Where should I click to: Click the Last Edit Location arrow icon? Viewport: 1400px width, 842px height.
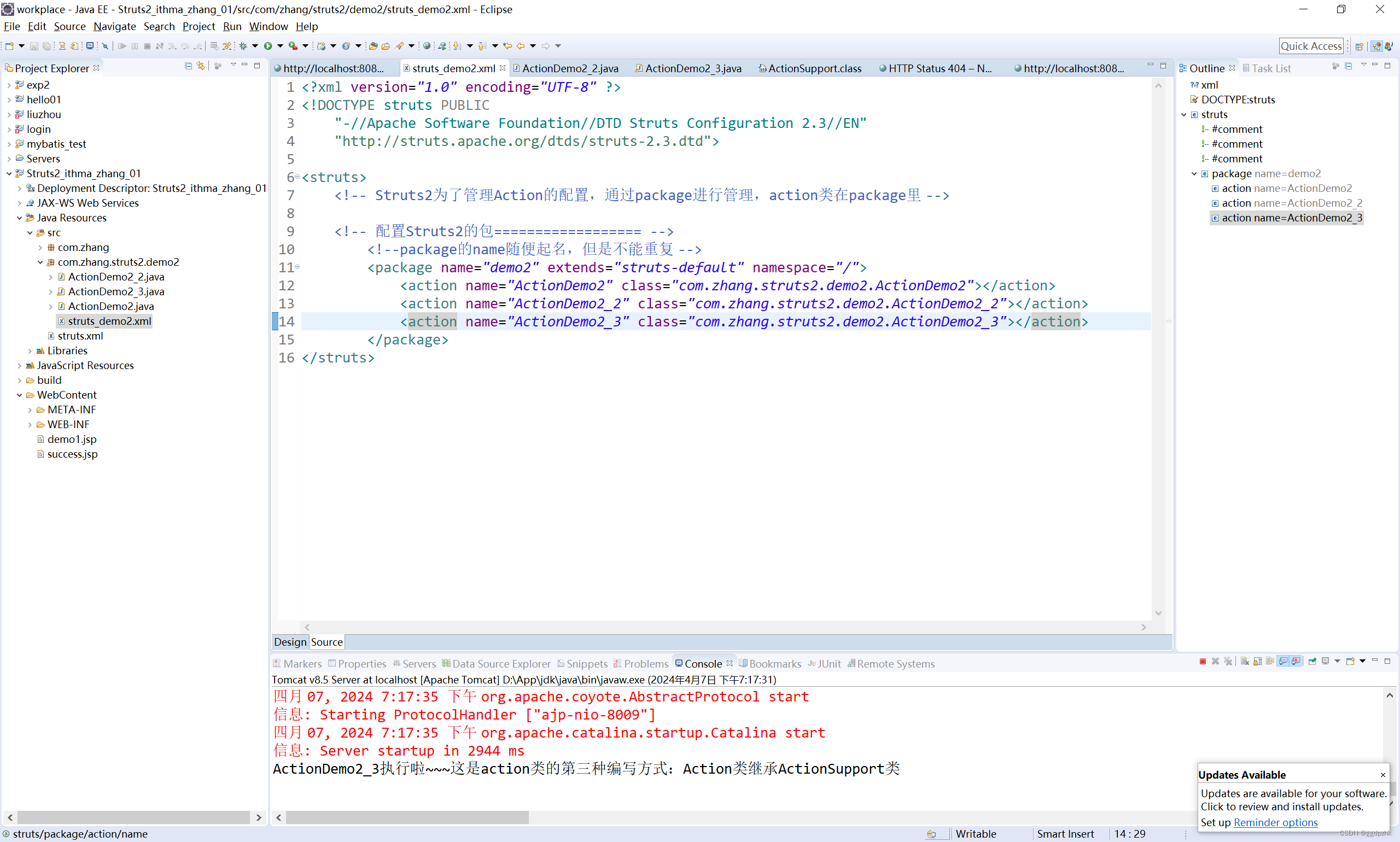pyautogui.click(x=507, y=46)
